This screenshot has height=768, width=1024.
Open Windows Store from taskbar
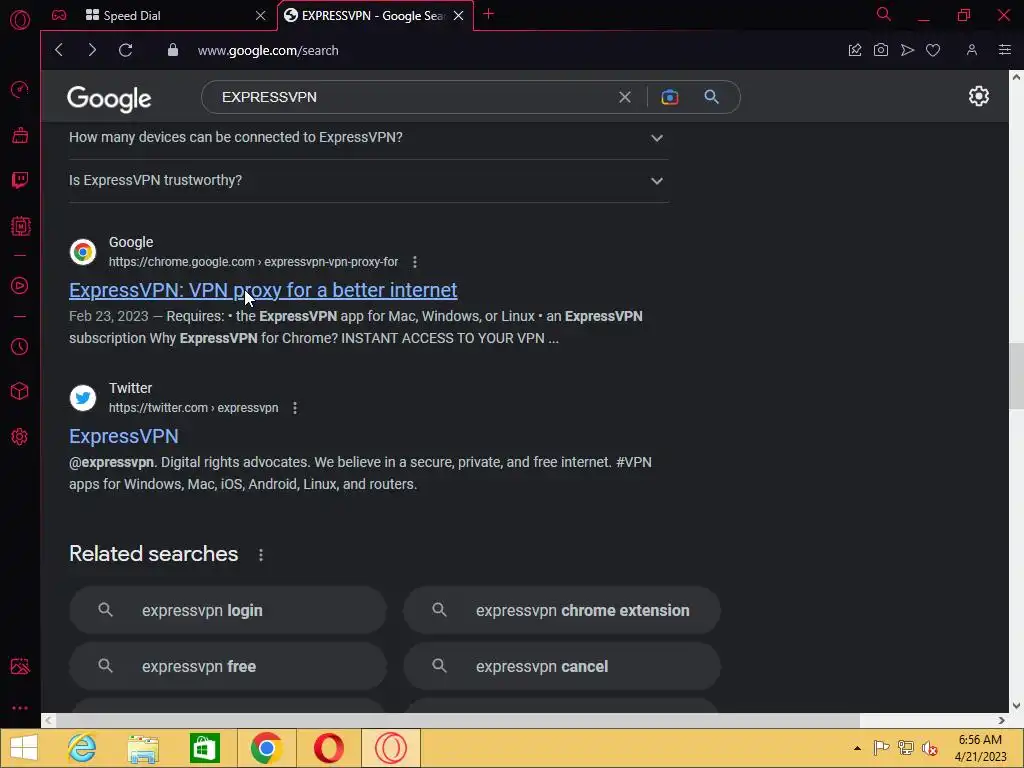click(x=204, y=748)
